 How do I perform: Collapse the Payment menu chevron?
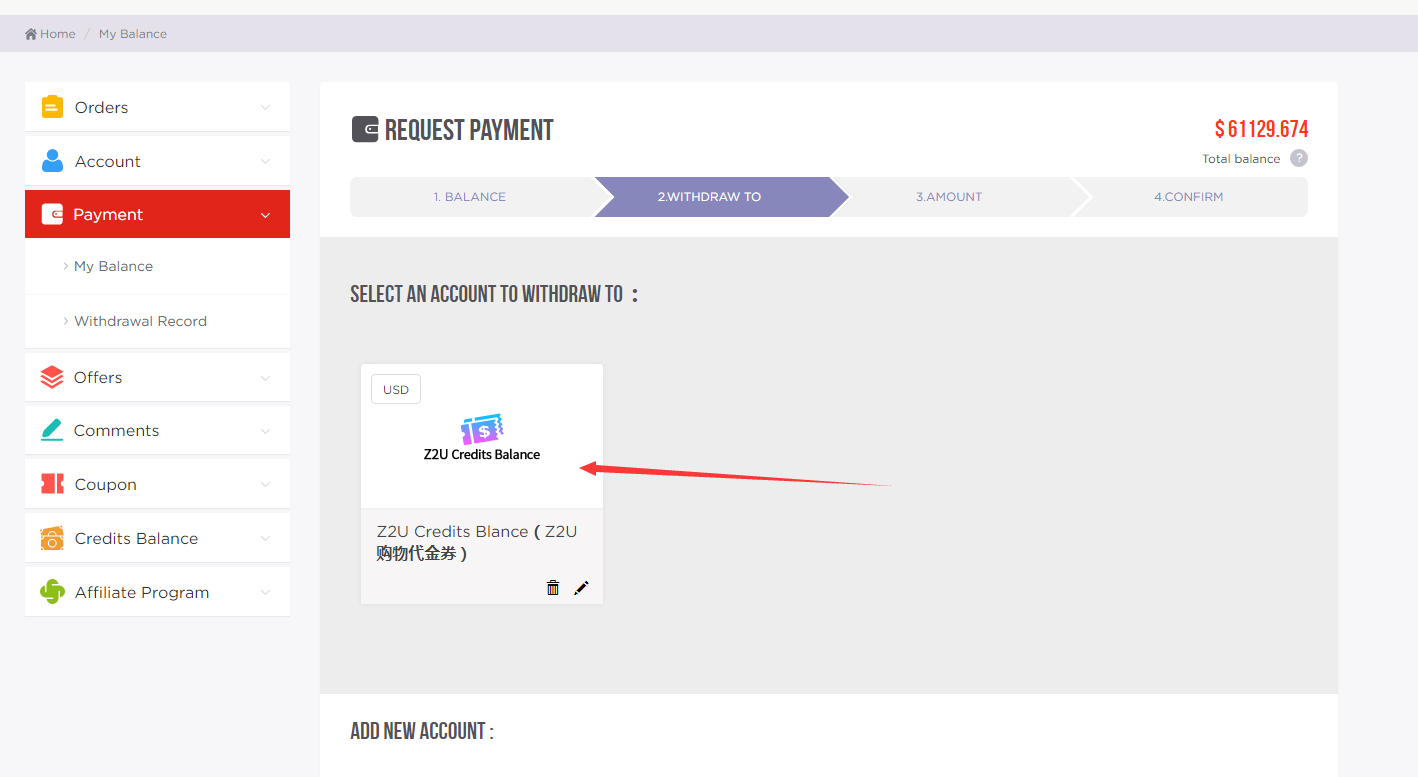click(265, 215)
